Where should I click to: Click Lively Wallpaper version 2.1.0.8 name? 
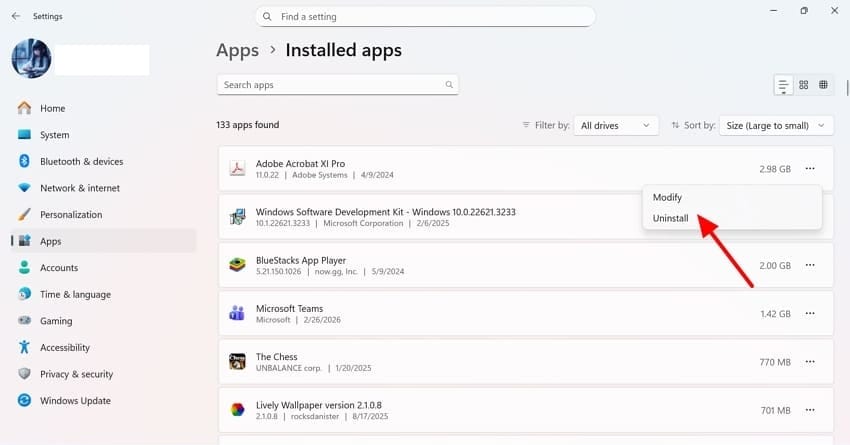319,405
